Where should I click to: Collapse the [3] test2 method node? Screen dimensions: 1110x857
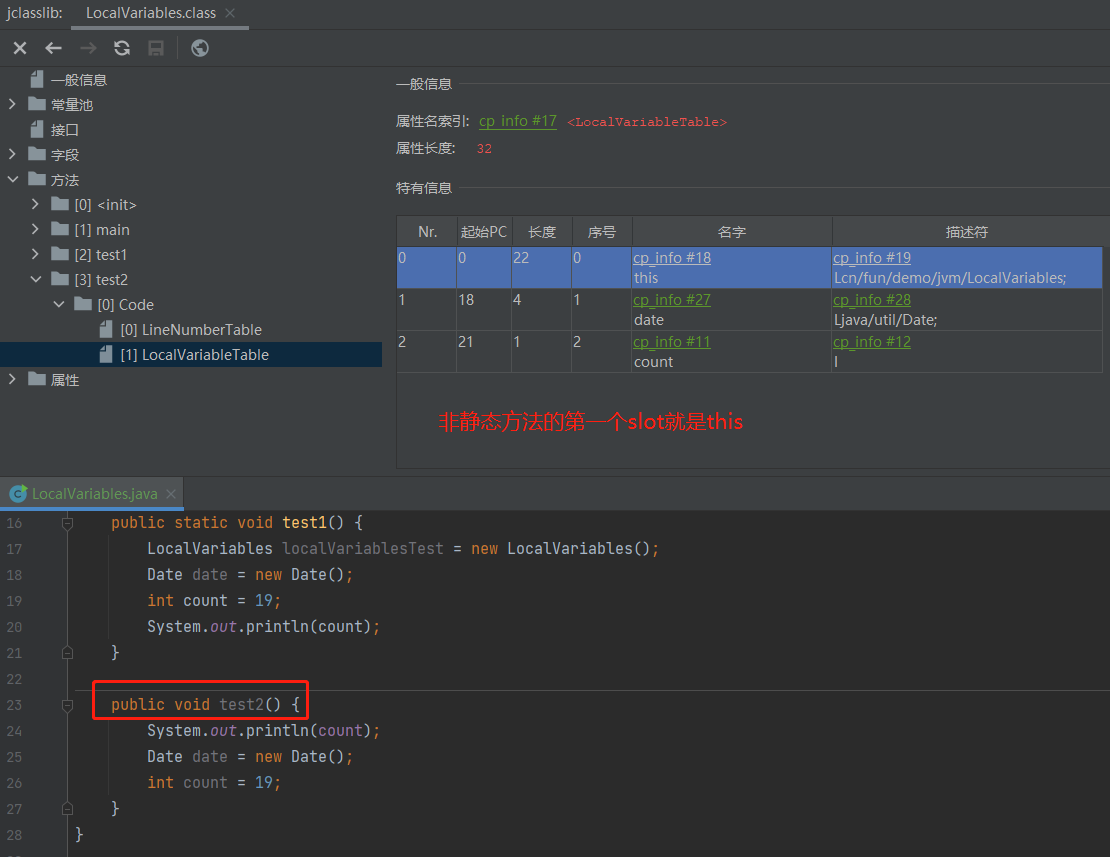point(35,279)
